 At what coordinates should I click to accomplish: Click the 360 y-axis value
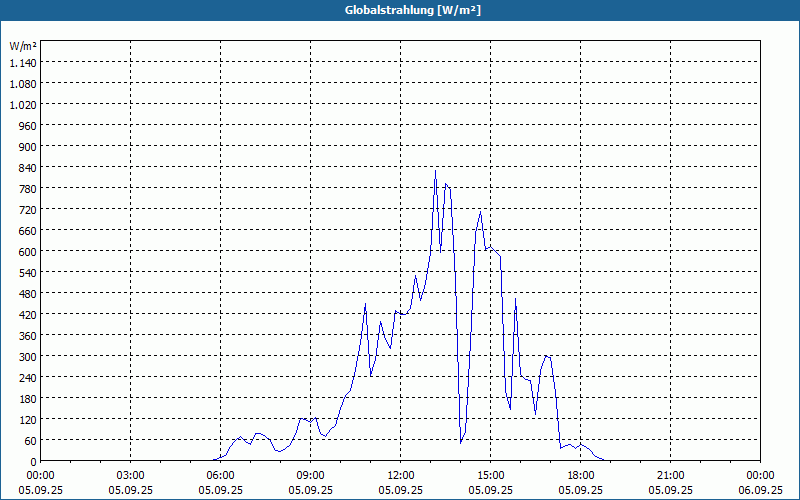pyautogui.click(x=29, y=336)
